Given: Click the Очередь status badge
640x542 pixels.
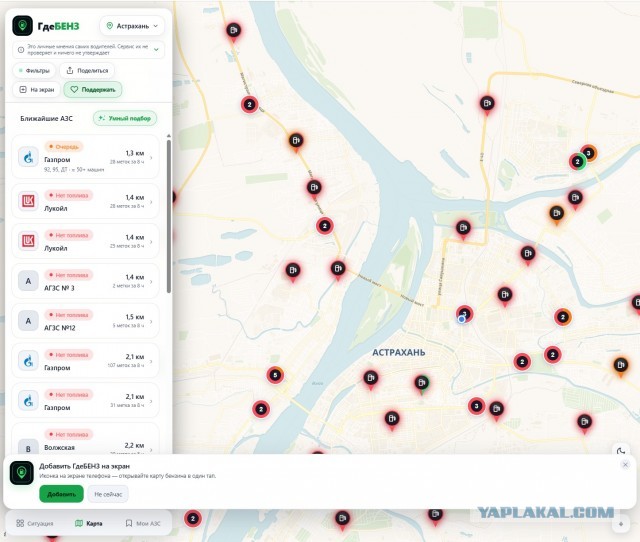Looking at the screenshot, I should point(64,147).
